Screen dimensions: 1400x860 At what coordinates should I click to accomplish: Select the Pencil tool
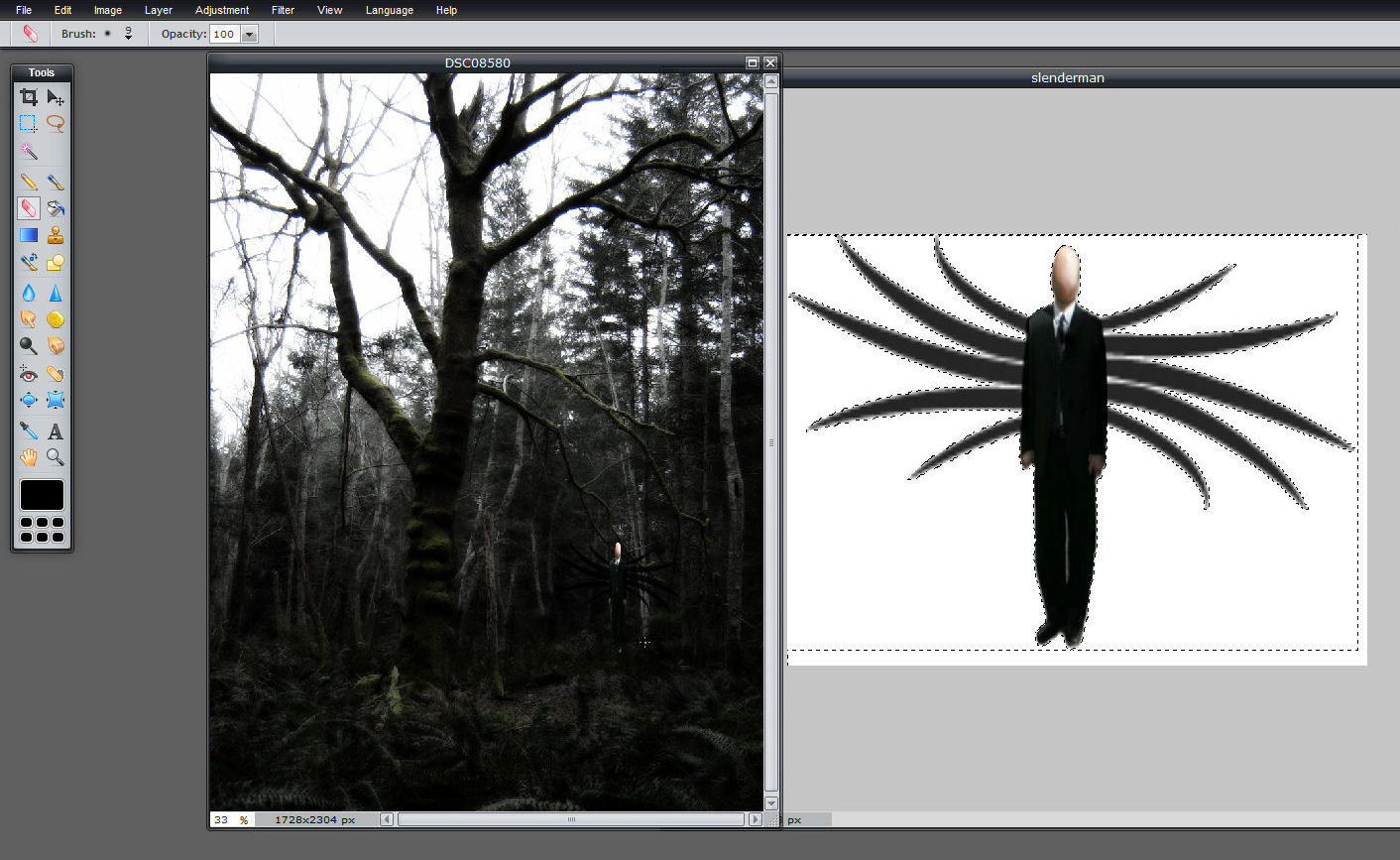(29, 183)
